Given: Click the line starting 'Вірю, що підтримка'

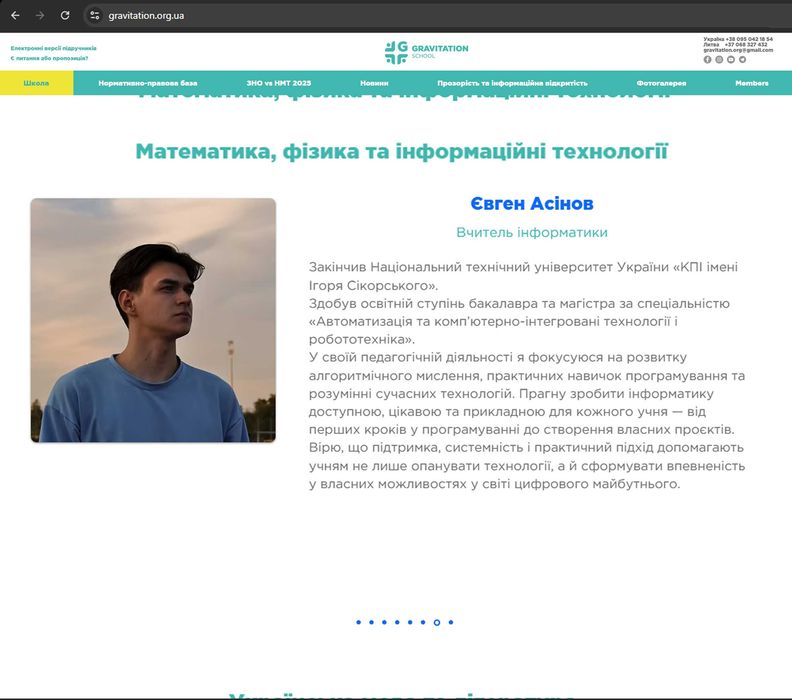Looking at the screenshot, I should click(526, 447).
